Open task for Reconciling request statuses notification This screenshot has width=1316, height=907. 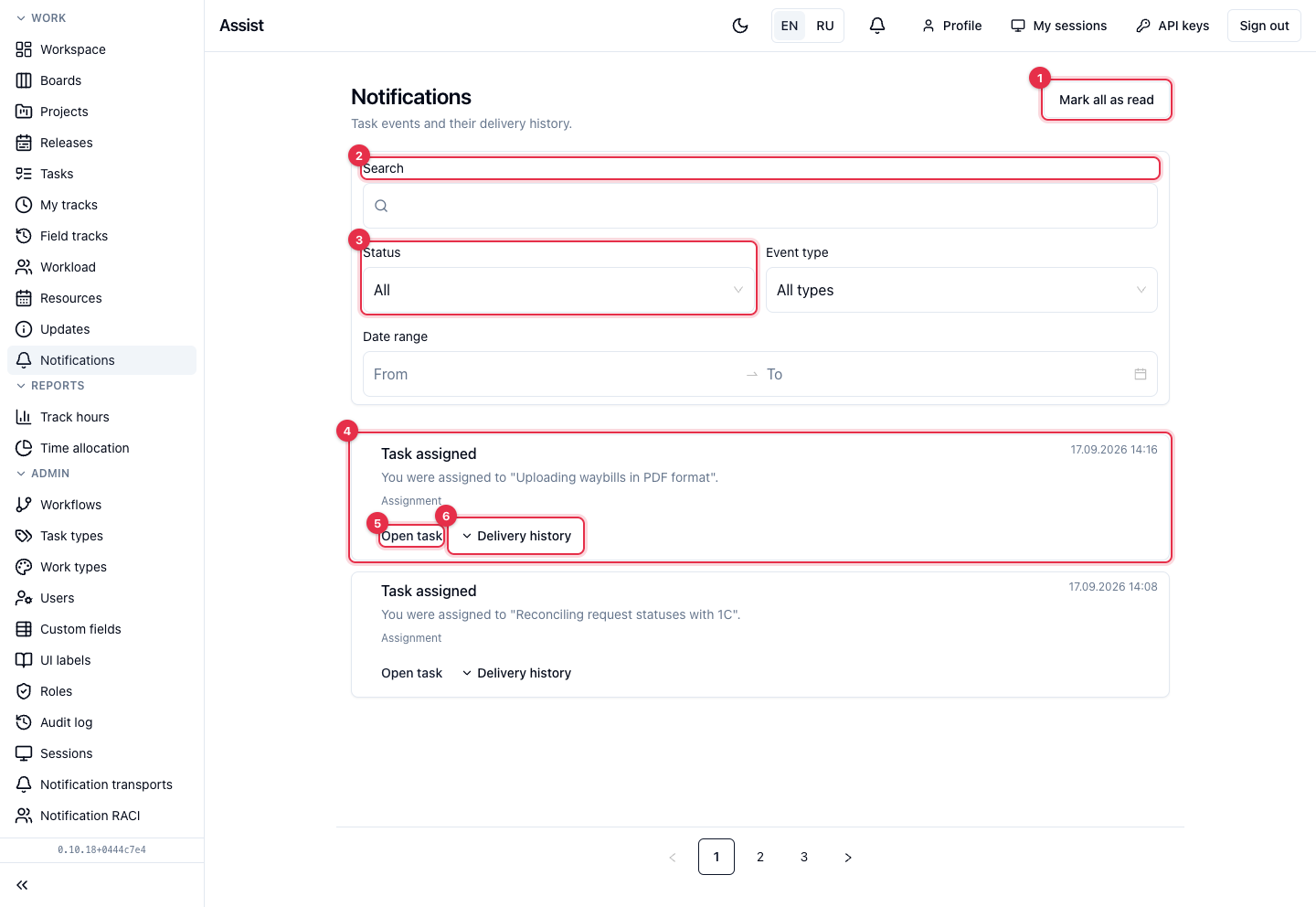point(412,673)
